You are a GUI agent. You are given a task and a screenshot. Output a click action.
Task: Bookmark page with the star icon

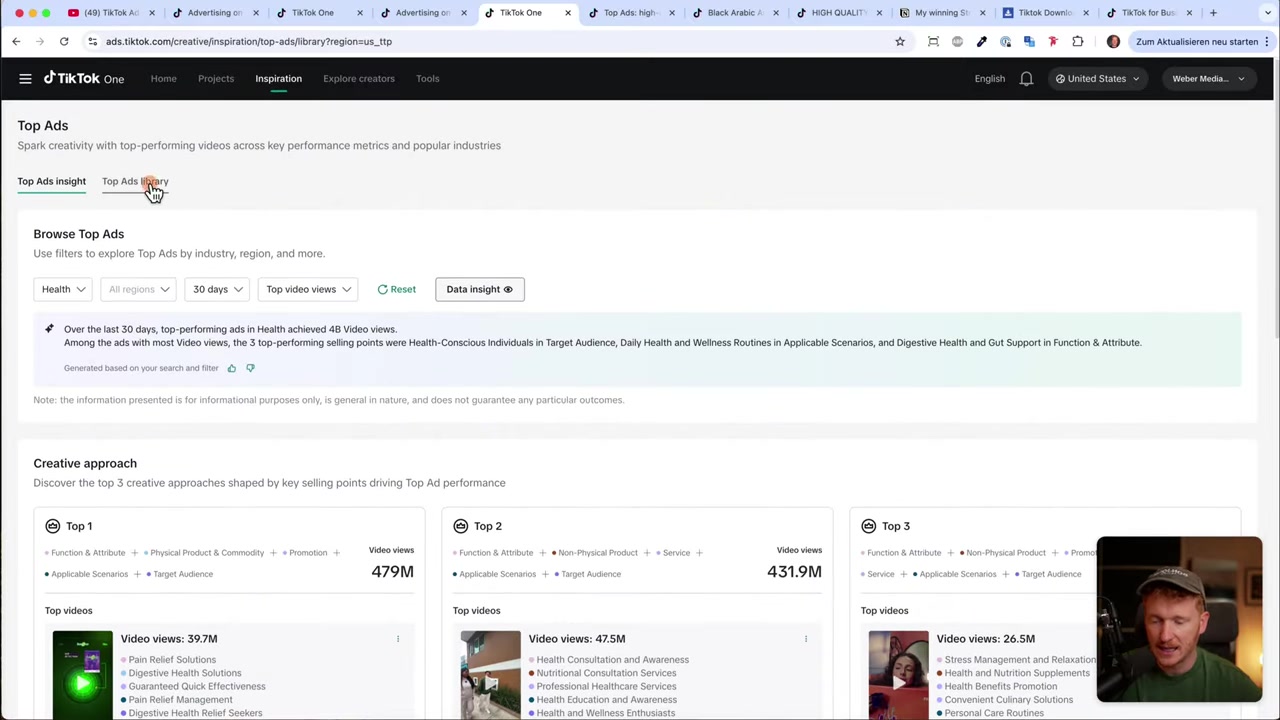[x=900, y=41]
